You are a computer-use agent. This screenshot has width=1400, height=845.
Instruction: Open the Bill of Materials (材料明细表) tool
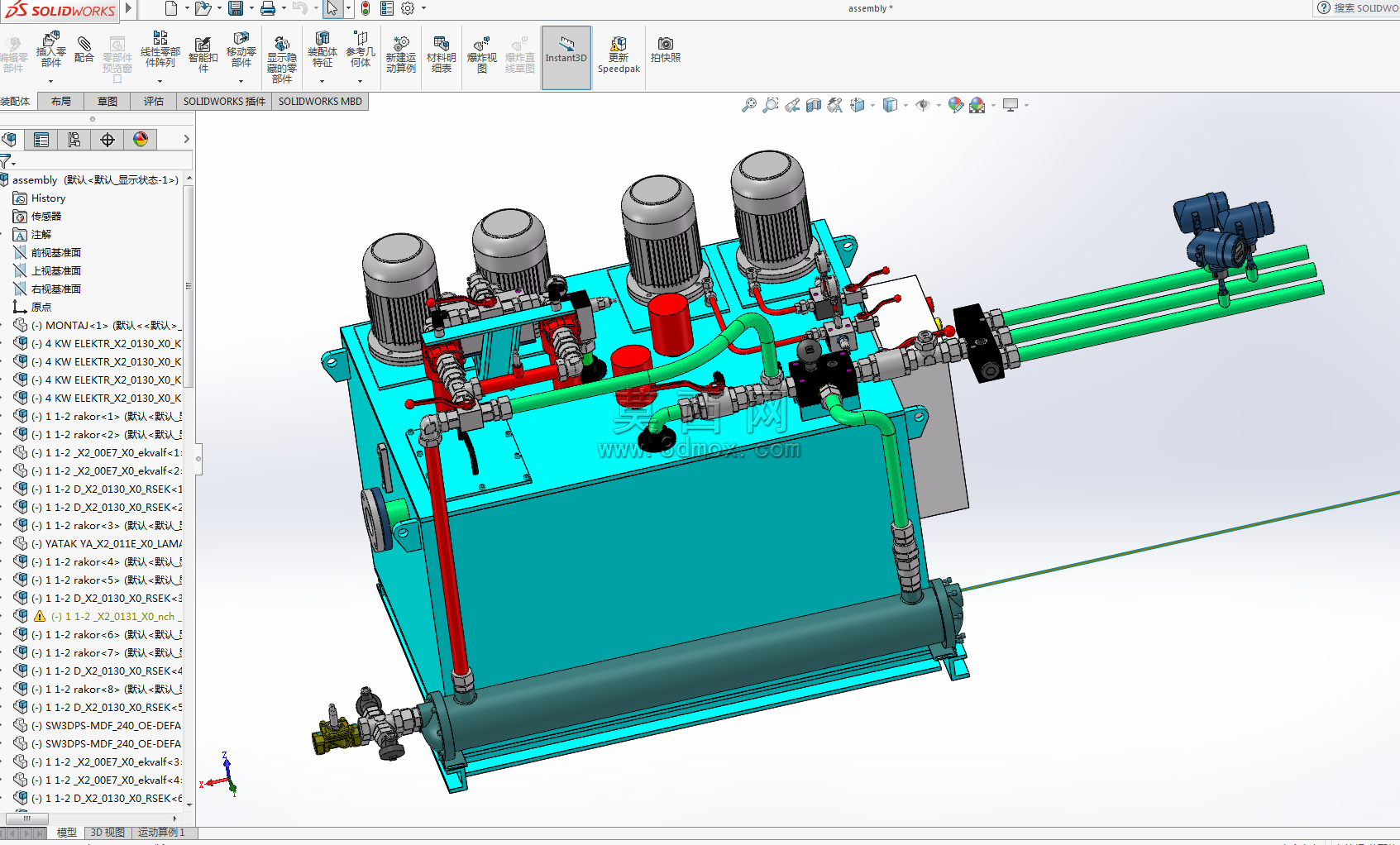441,55
